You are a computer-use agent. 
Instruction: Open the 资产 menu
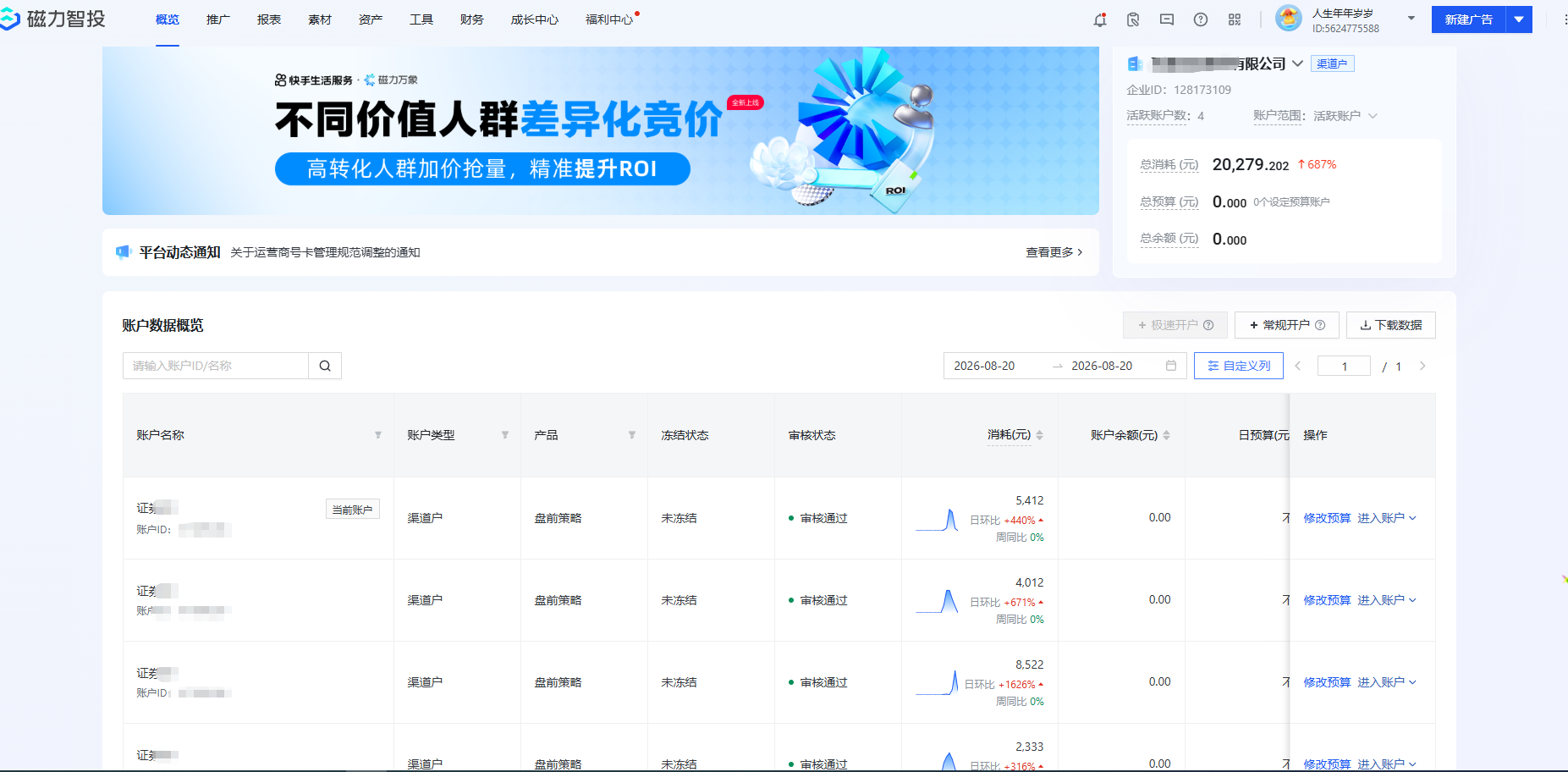click(371, 19)
